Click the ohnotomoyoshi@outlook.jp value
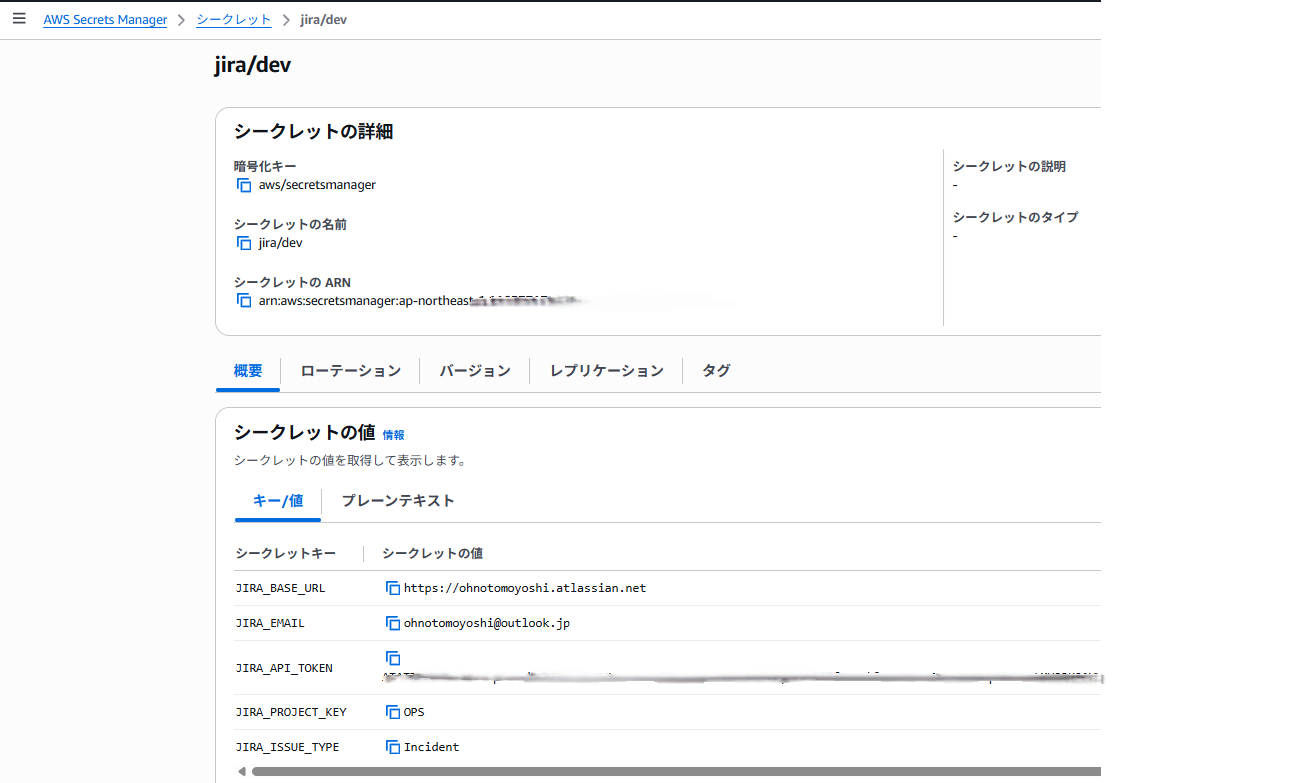The width and height of the screenshot is (1314, 783). pos(487,623)
